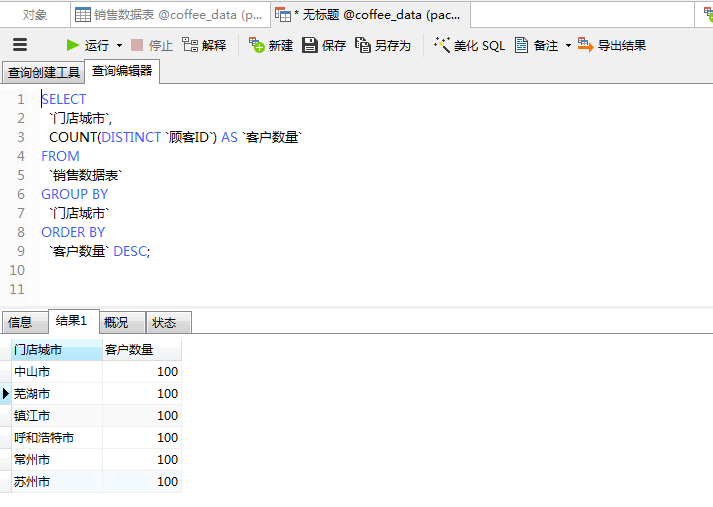Click the 100 value in 苏州市 row
713x507 pixels.
pos(167,482)
